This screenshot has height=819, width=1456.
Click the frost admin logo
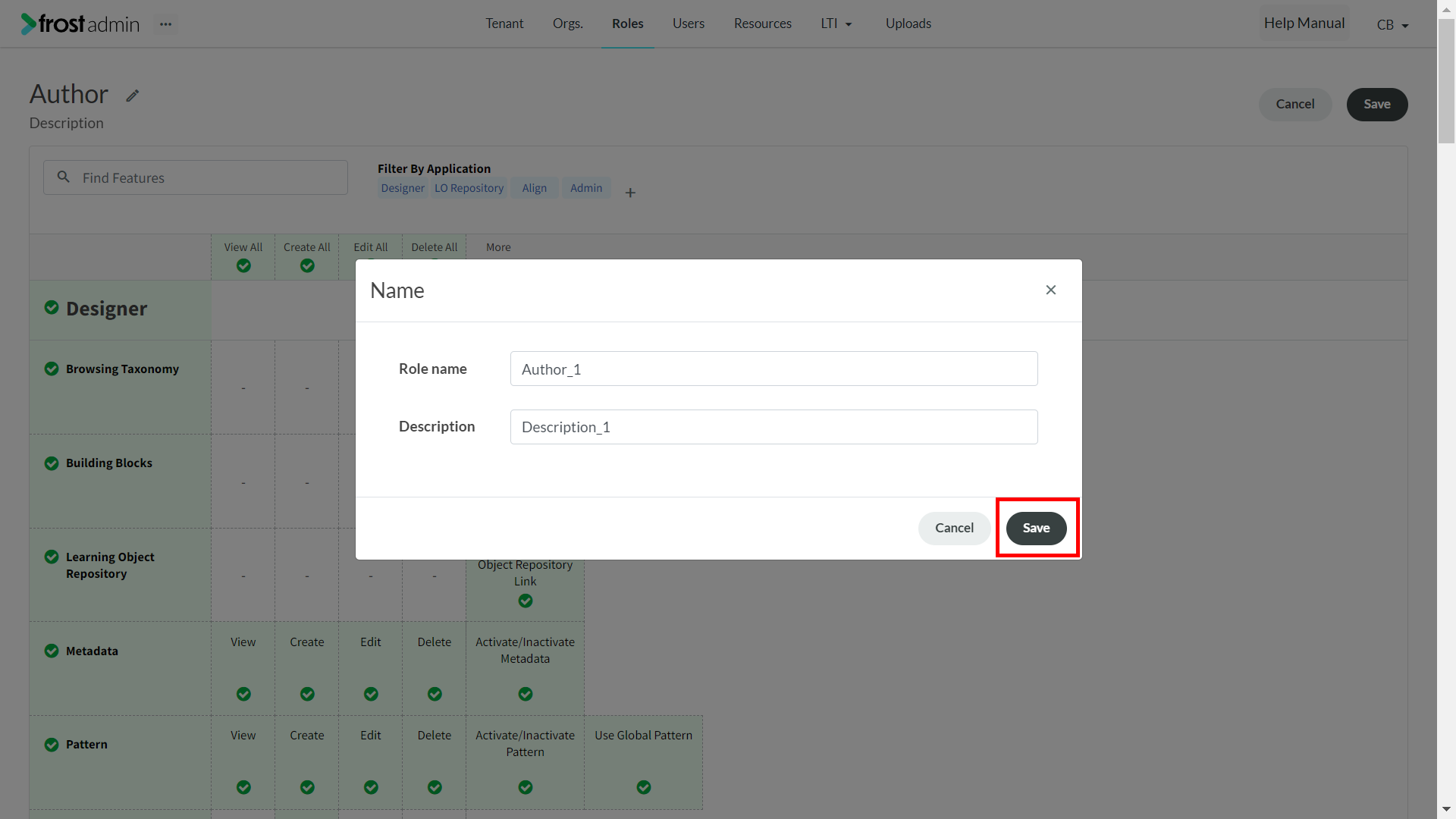tap(80, 24)
